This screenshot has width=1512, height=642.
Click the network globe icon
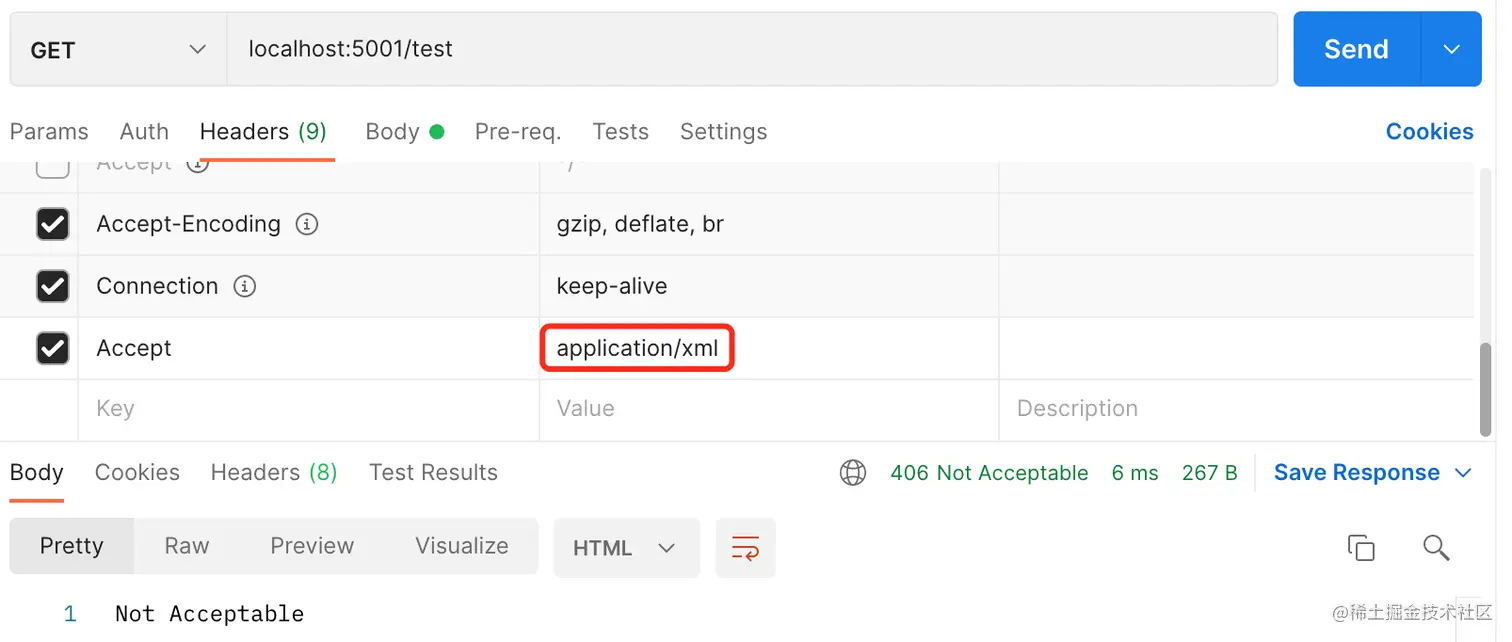(853, 473)
